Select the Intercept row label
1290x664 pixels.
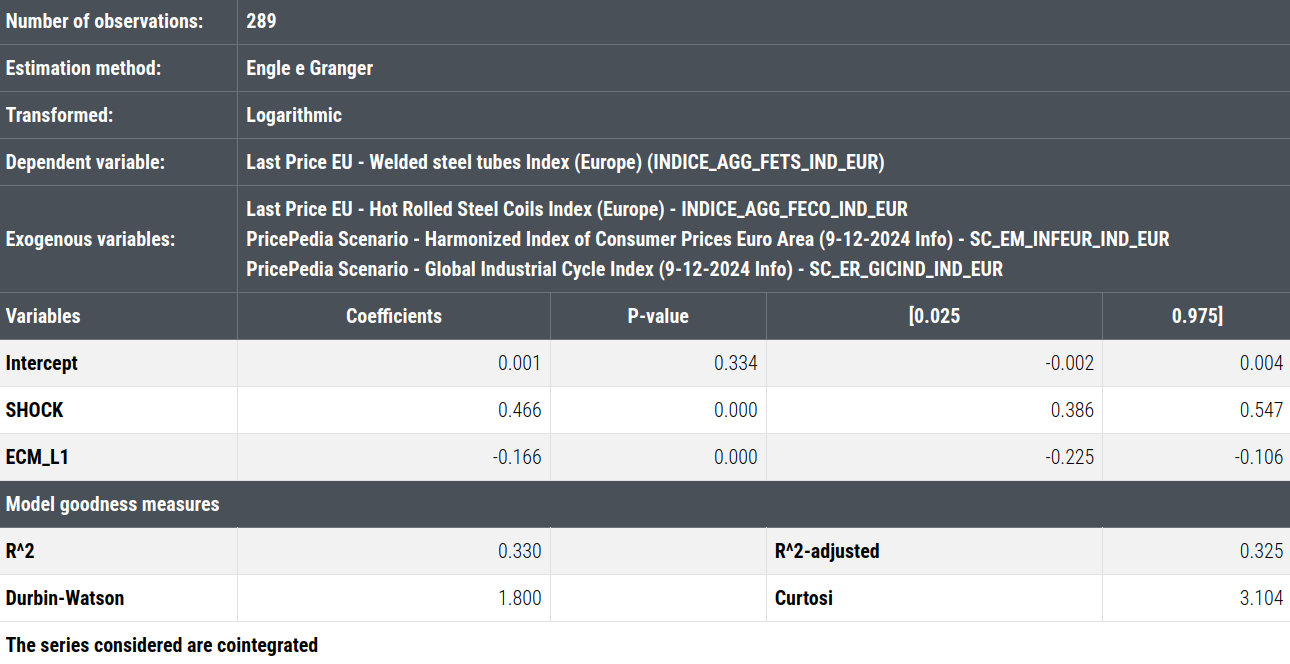pyautogui.click(x=42, y=363)
